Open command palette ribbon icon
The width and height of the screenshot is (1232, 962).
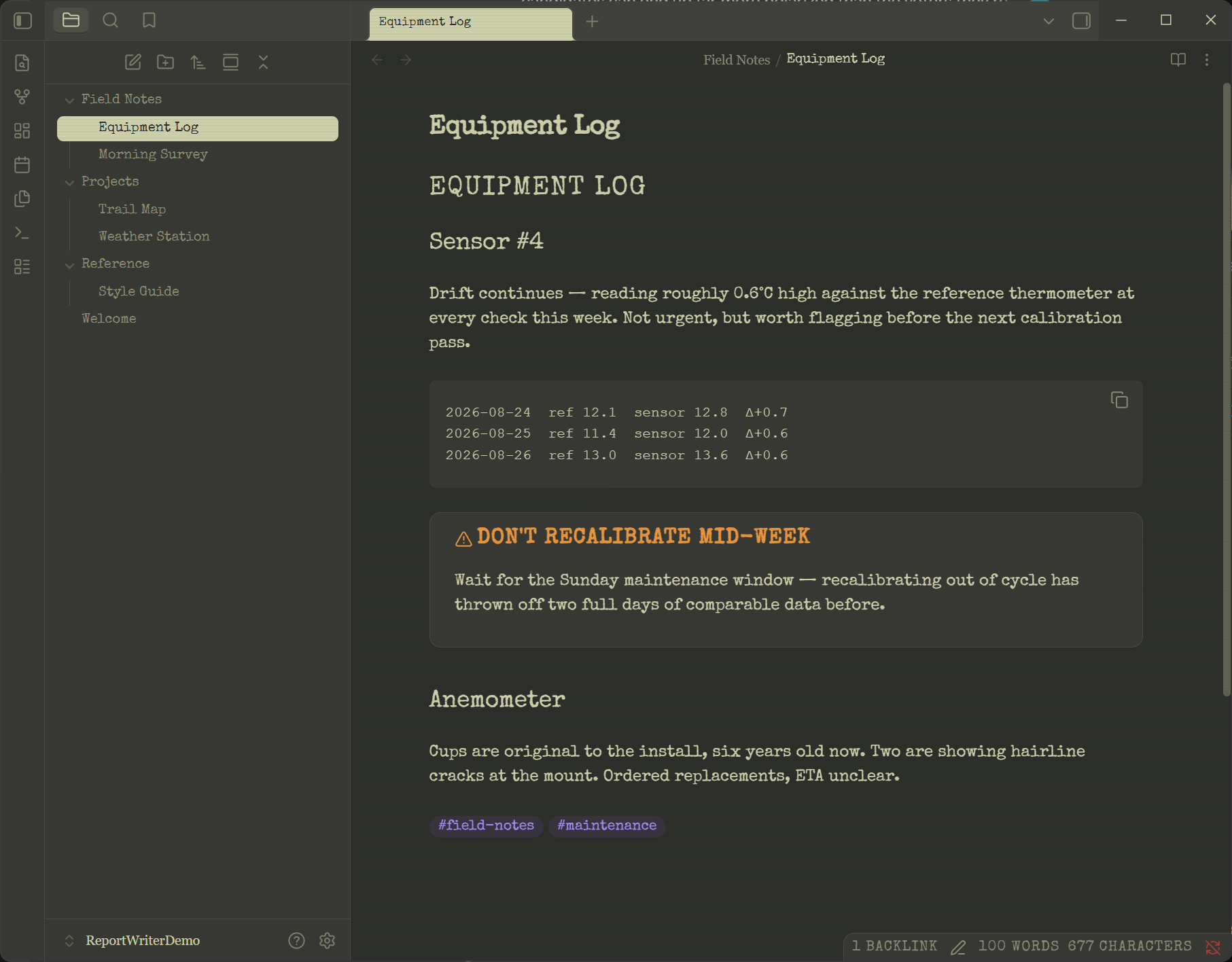(x=22, y=233)
